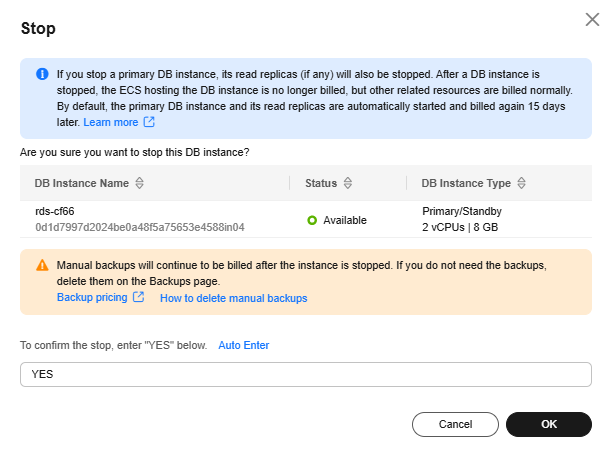Viewport: 614px width, 461px height.
Task: Click the Status column header text
Action: coord(321,184)
